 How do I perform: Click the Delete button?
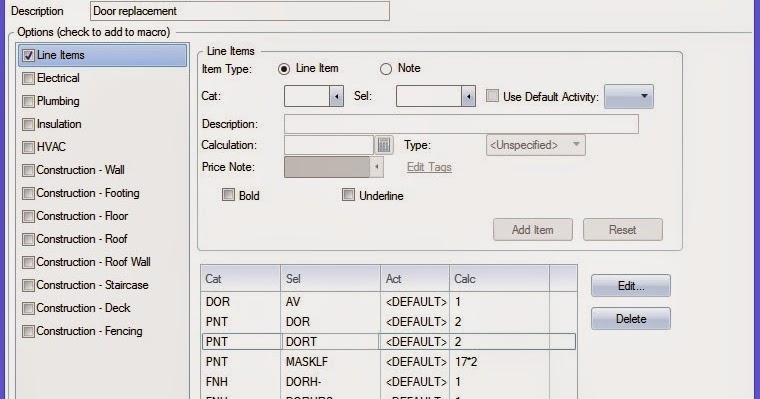pyautogui.click(x=631, y=319)
